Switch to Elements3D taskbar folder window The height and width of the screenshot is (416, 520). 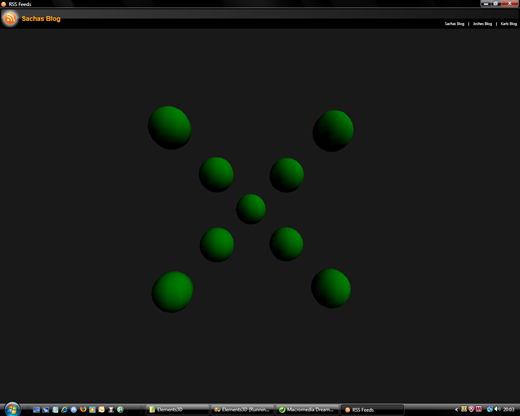click(x=178, y=410)
